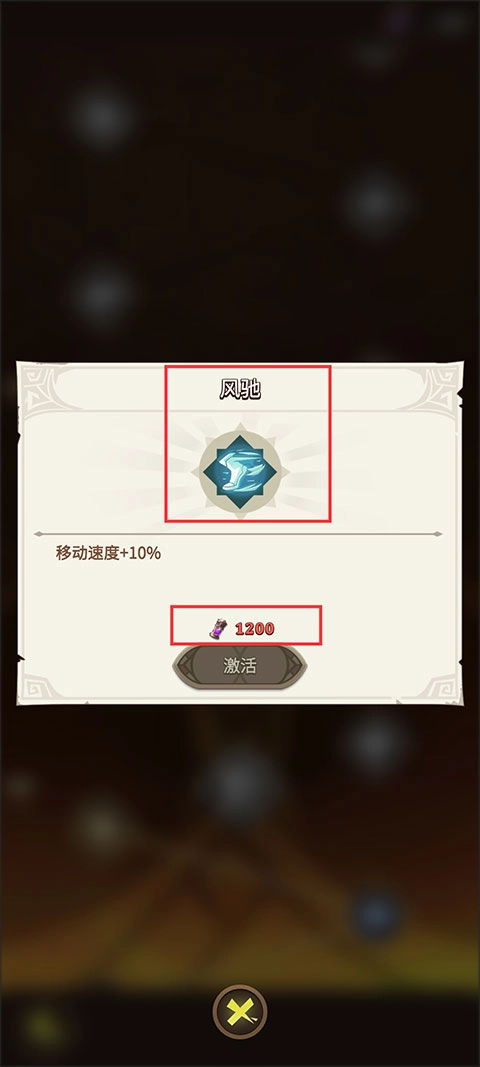This screenshot has width=480, height=1067.
Task: Tap the 移动速度+10% description text
Action: click(x=108, y=553)
